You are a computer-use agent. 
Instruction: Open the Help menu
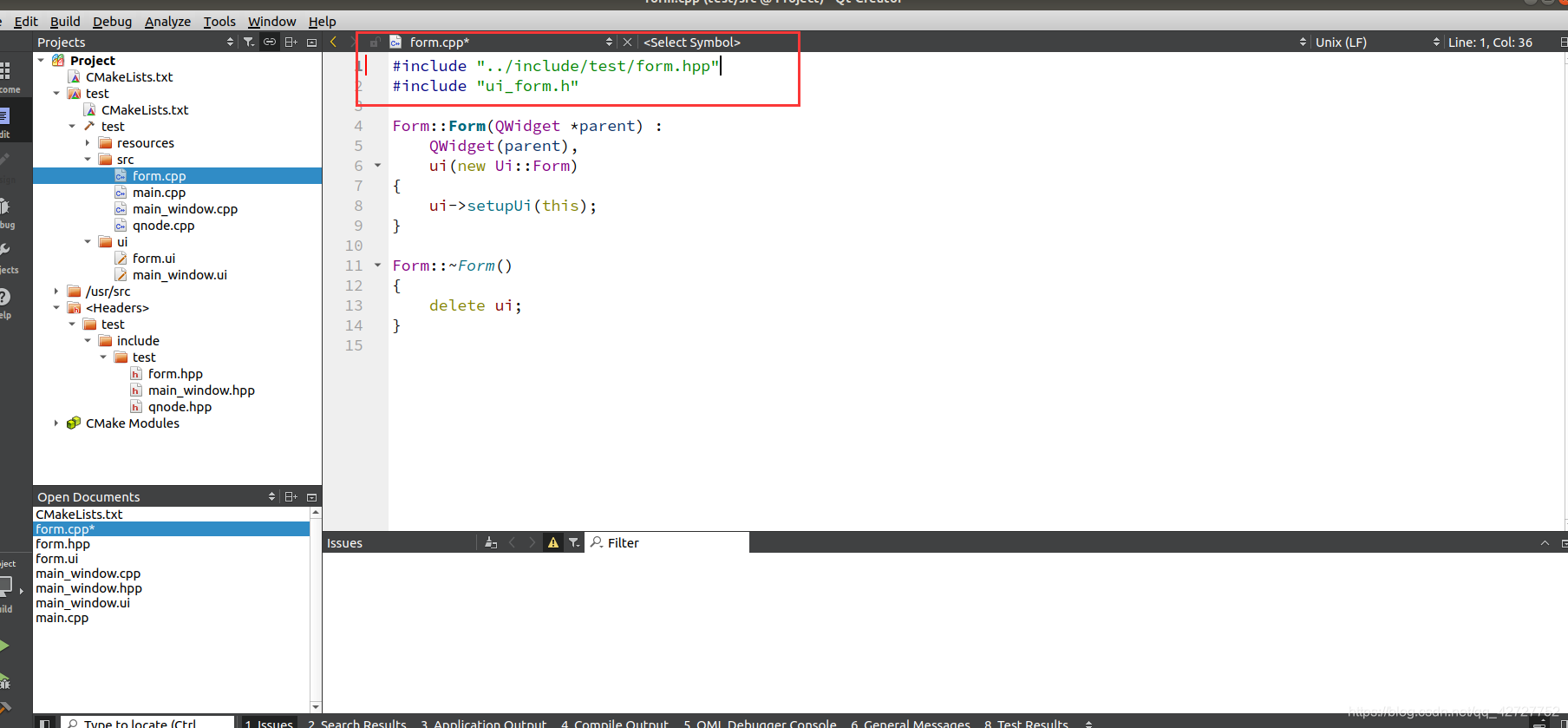tap(322, 21)
